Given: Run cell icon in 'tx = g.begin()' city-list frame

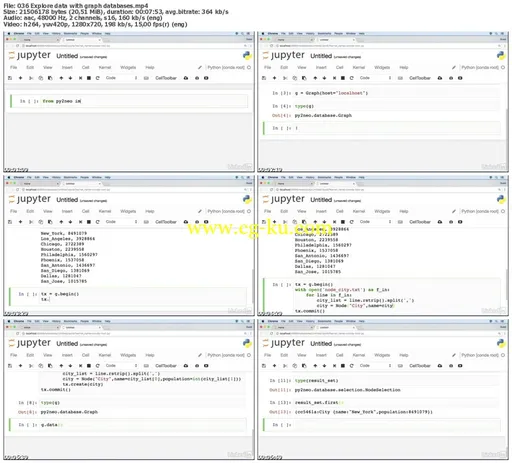Looking at the screenshot, I should pos(80,222).
